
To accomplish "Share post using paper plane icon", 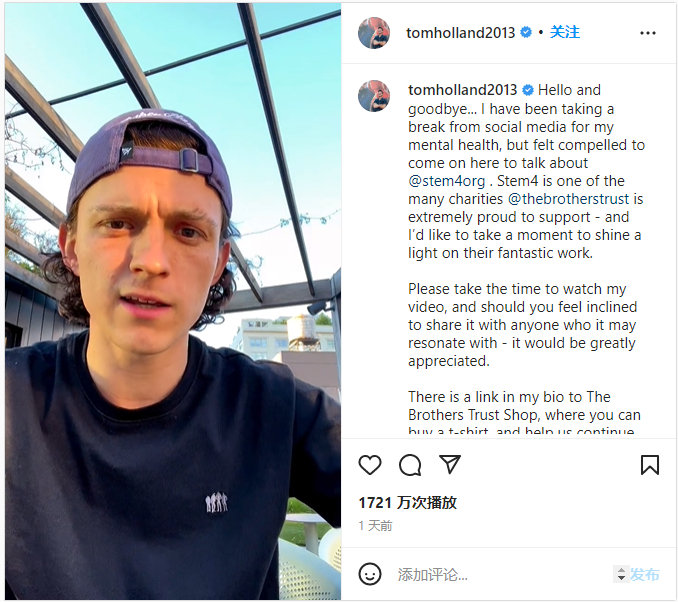I will click(x=450, y=464).
